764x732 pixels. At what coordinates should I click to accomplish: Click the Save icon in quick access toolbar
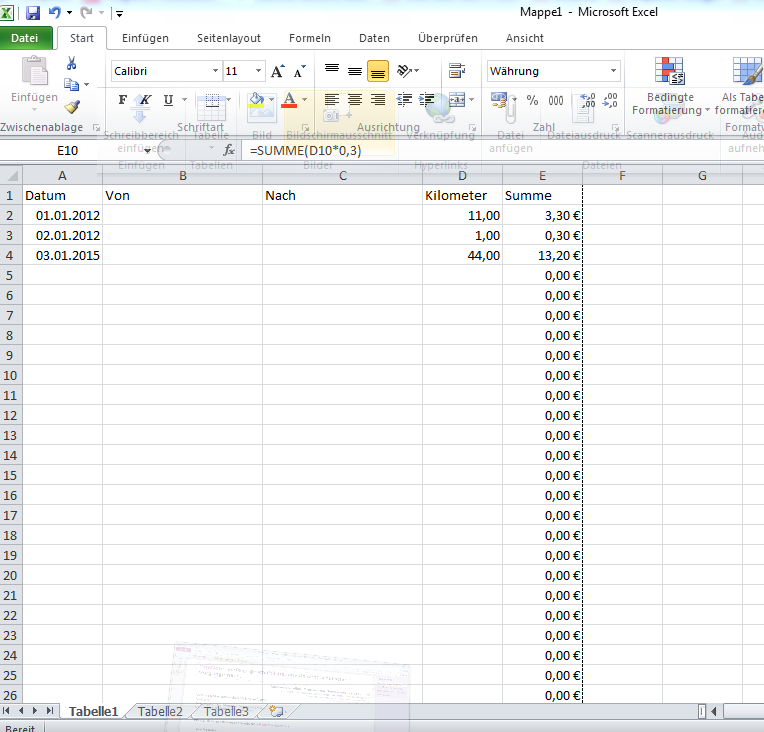pyautogui.click(x=33, y=13)
